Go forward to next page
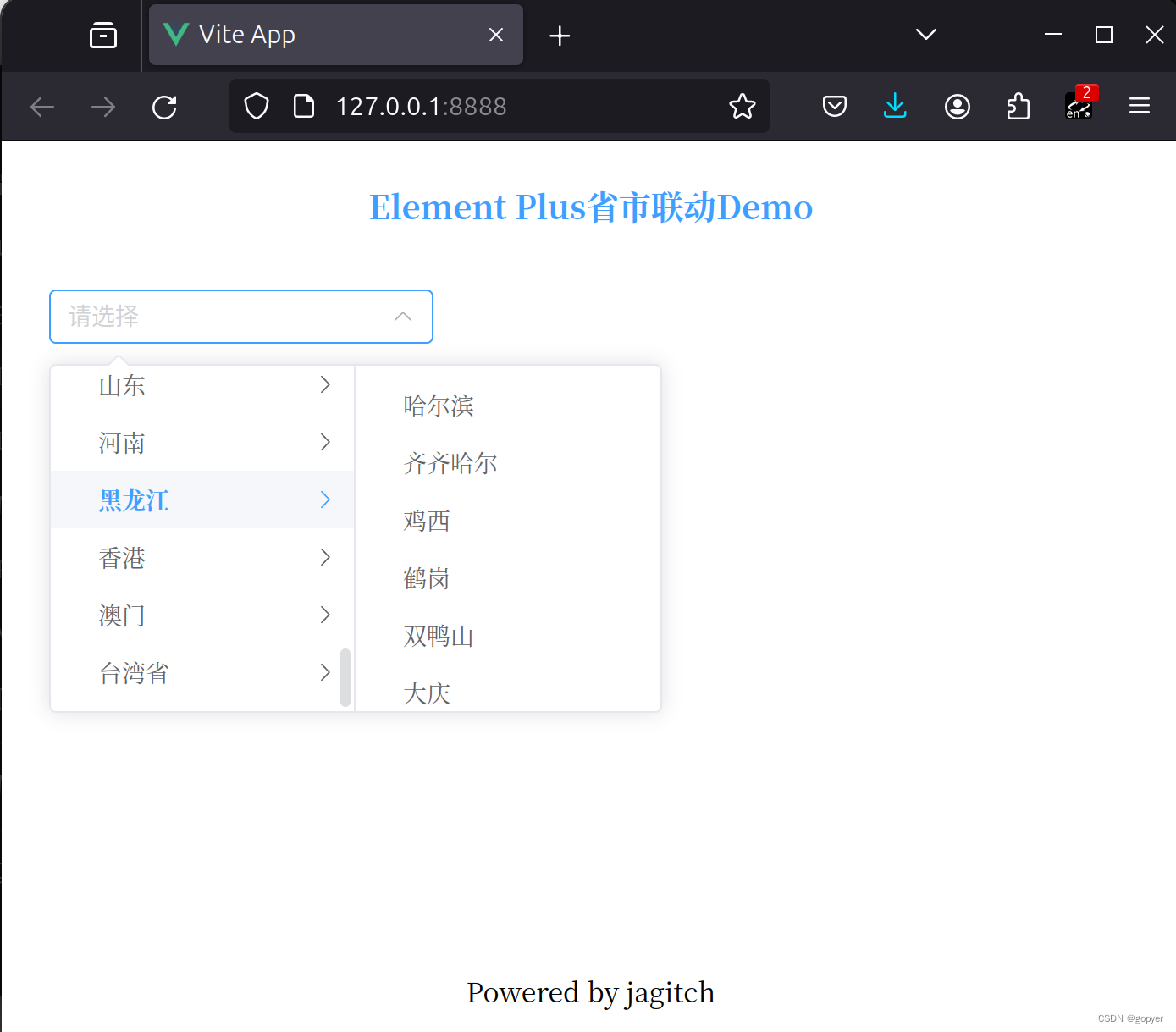The width and height of the screenshot is (1176, 1032). [103, 107]
